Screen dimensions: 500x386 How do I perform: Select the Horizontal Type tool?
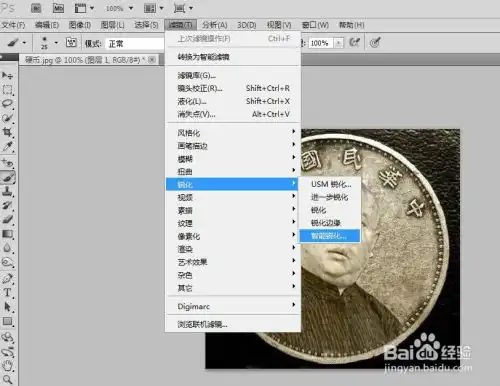(7, 292)
